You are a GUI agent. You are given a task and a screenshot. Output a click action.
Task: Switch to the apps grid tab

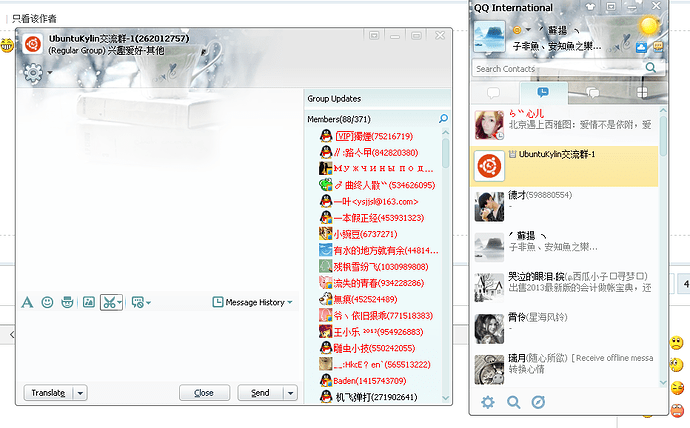click(642, 93)
